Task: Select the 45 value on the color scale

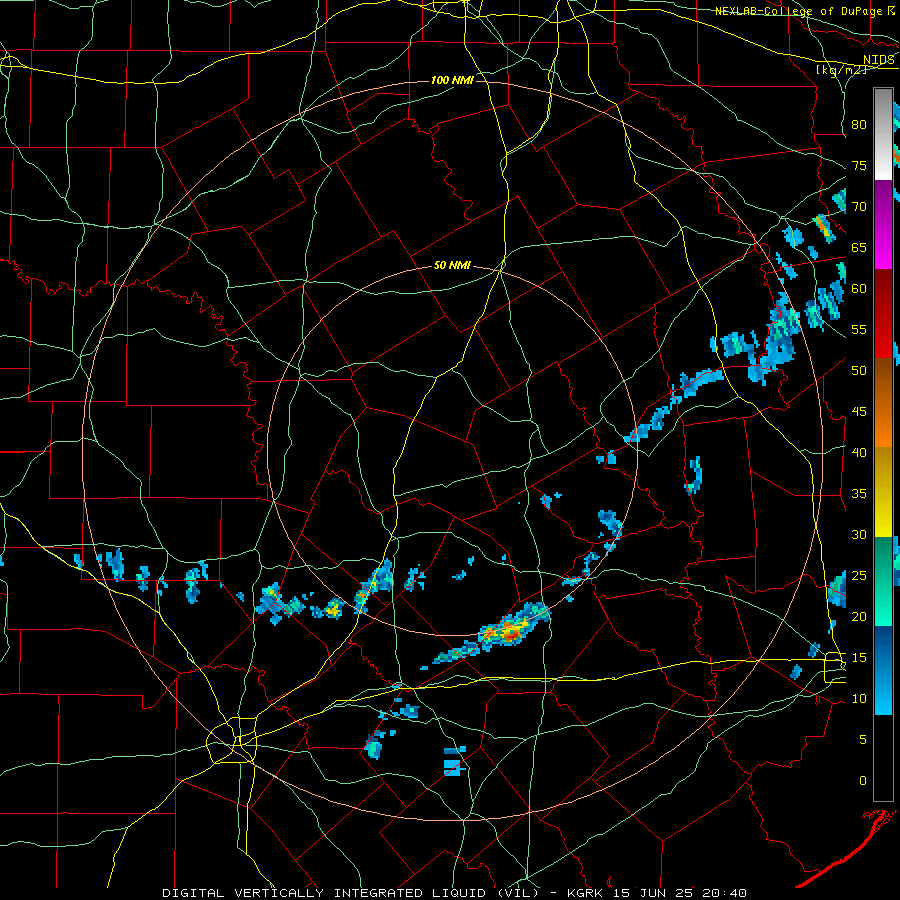Action: tap(859, 412)
